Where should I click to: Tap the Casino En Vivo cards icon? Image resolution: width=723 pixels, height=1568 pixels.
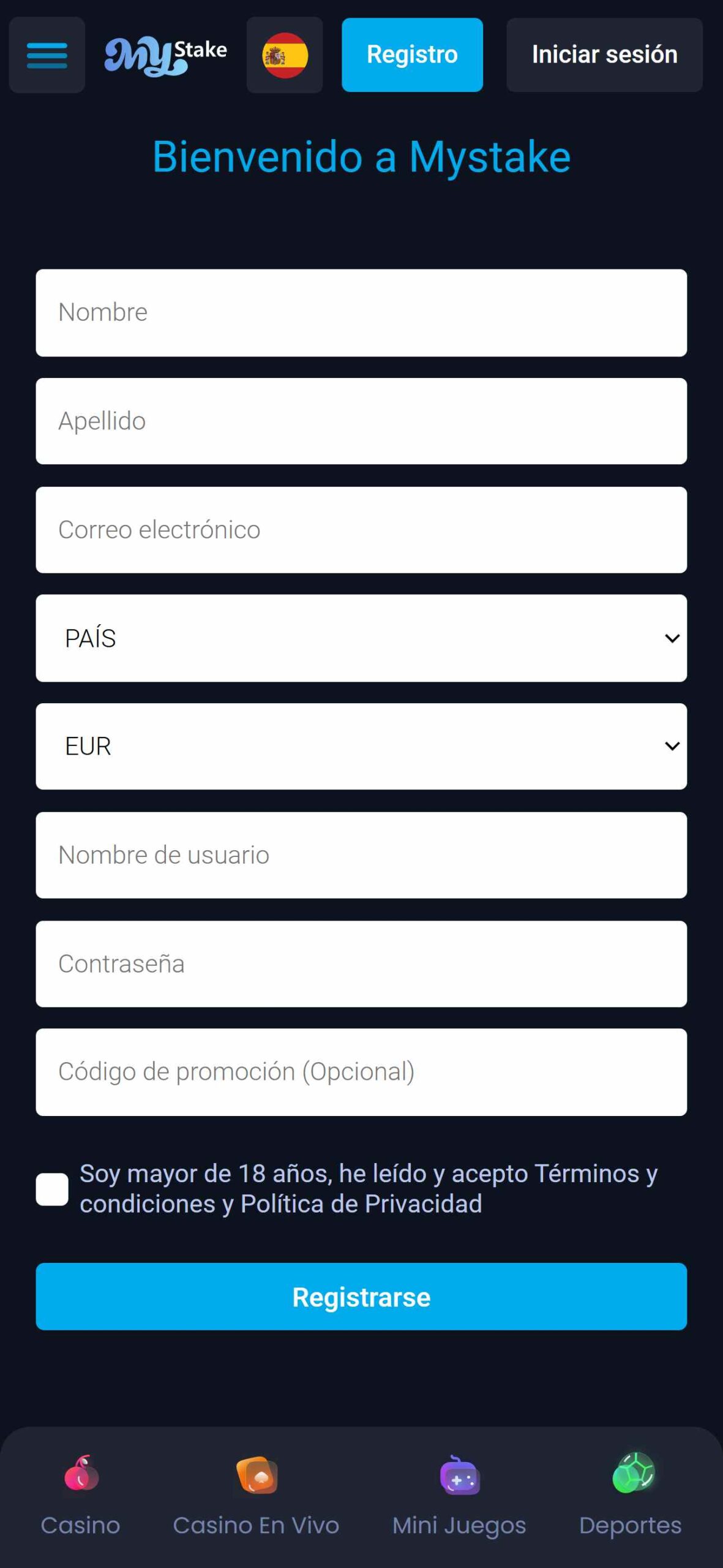[x=257, y=1475]
